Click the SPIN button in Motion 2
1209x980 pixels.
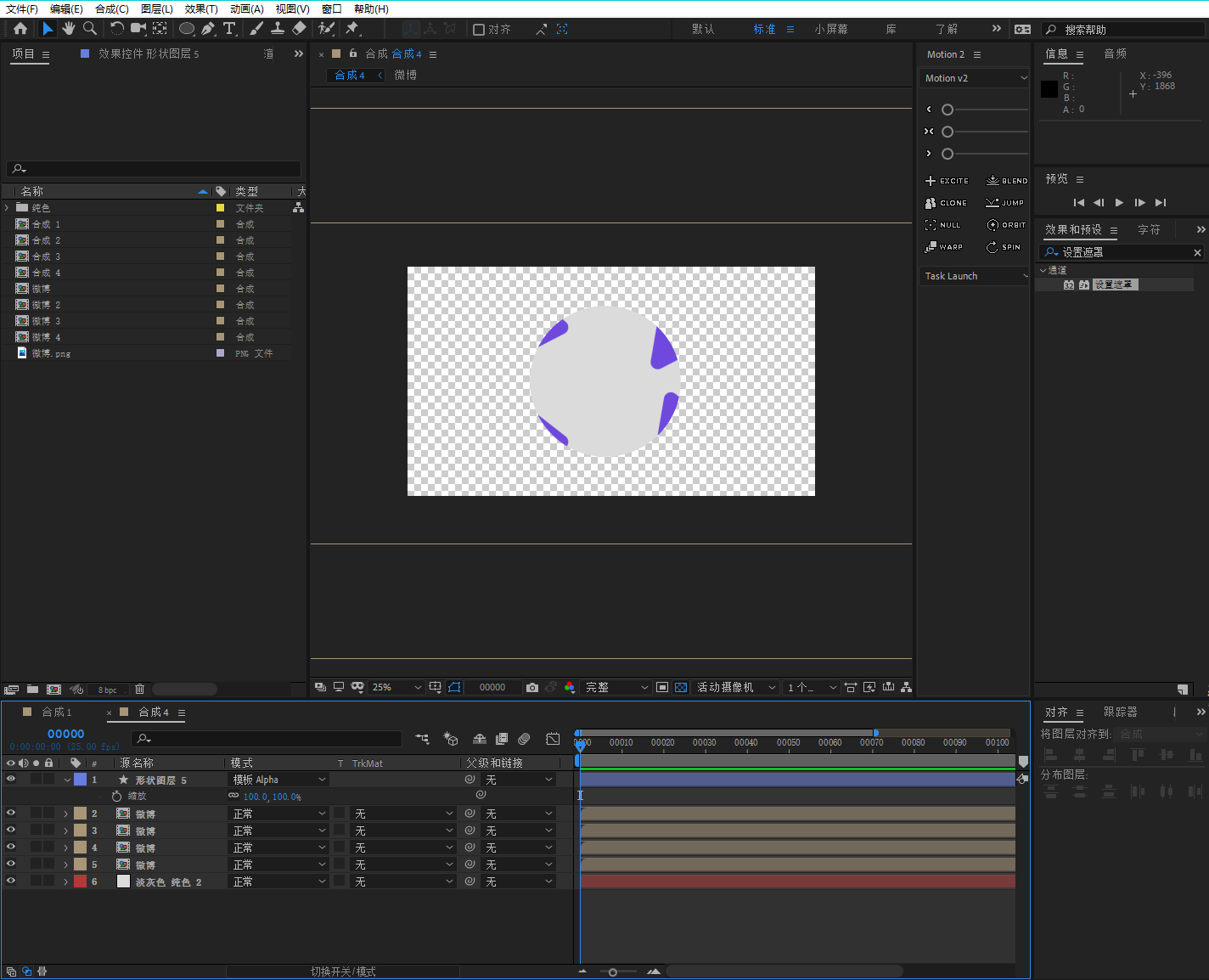[1004, 247]
